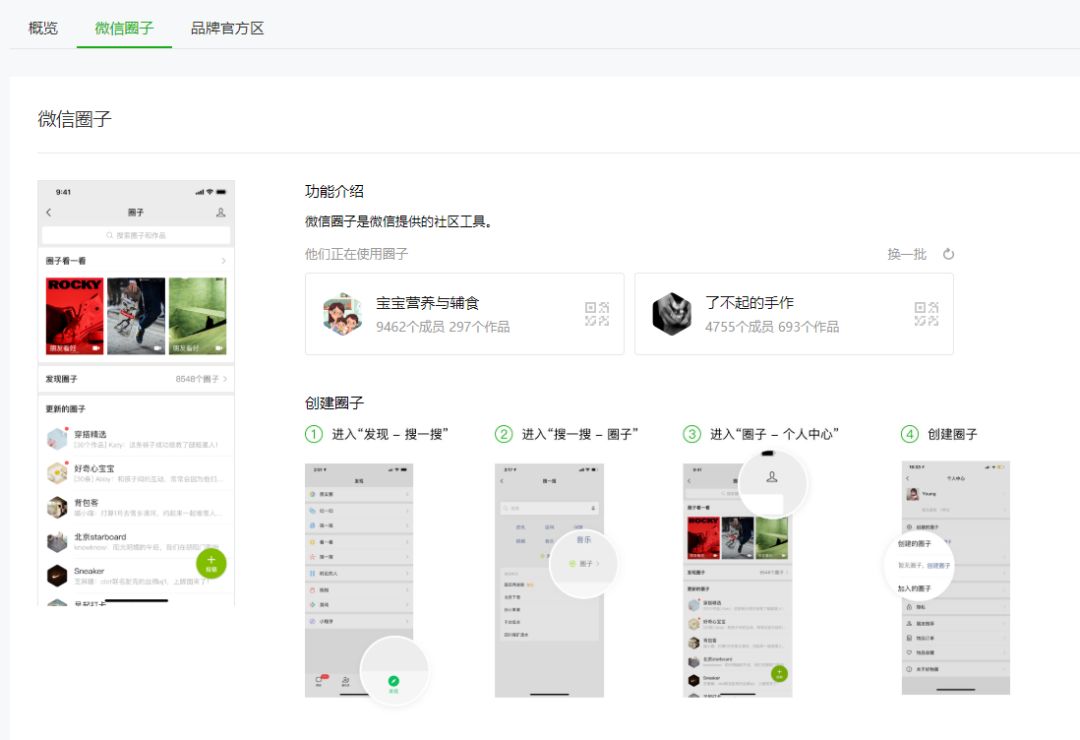Open the 了不起的手作 circle card

793,314
